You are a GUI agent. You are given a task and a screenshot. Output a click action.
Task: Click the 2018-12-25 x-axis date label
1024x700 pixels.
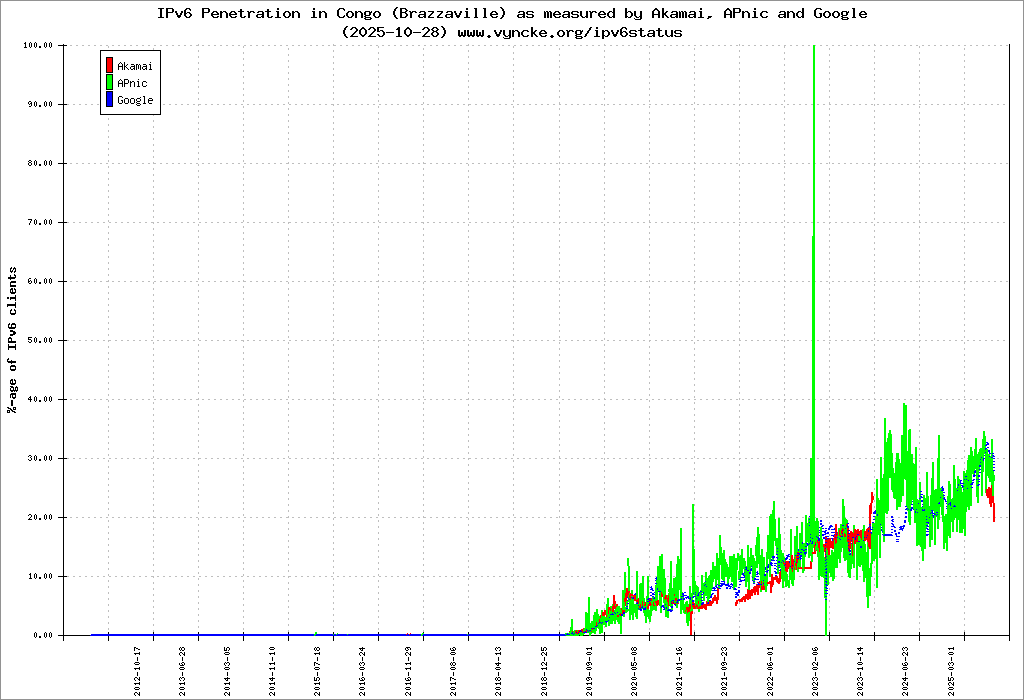click(545, 668)
